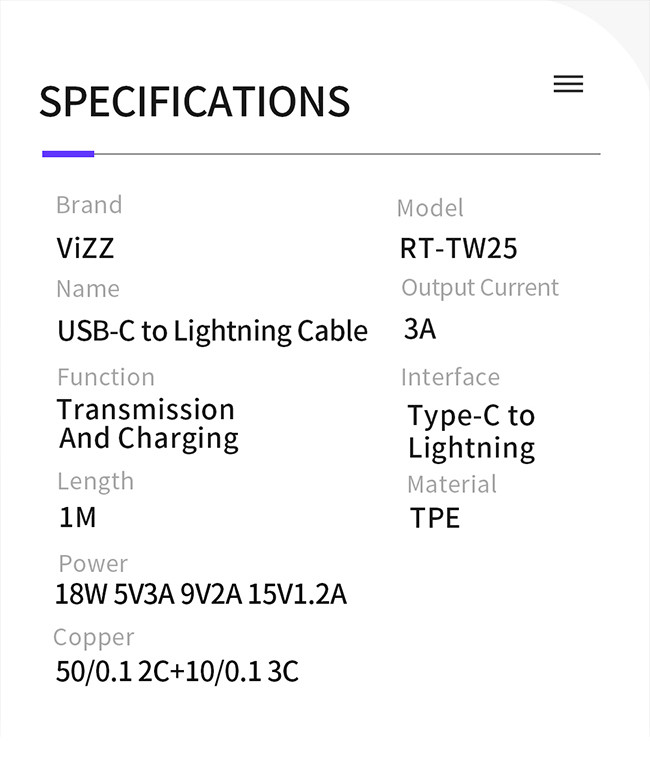Select the Brand label
The width and height of the screenshot is (650, 770).
point(89,205)
